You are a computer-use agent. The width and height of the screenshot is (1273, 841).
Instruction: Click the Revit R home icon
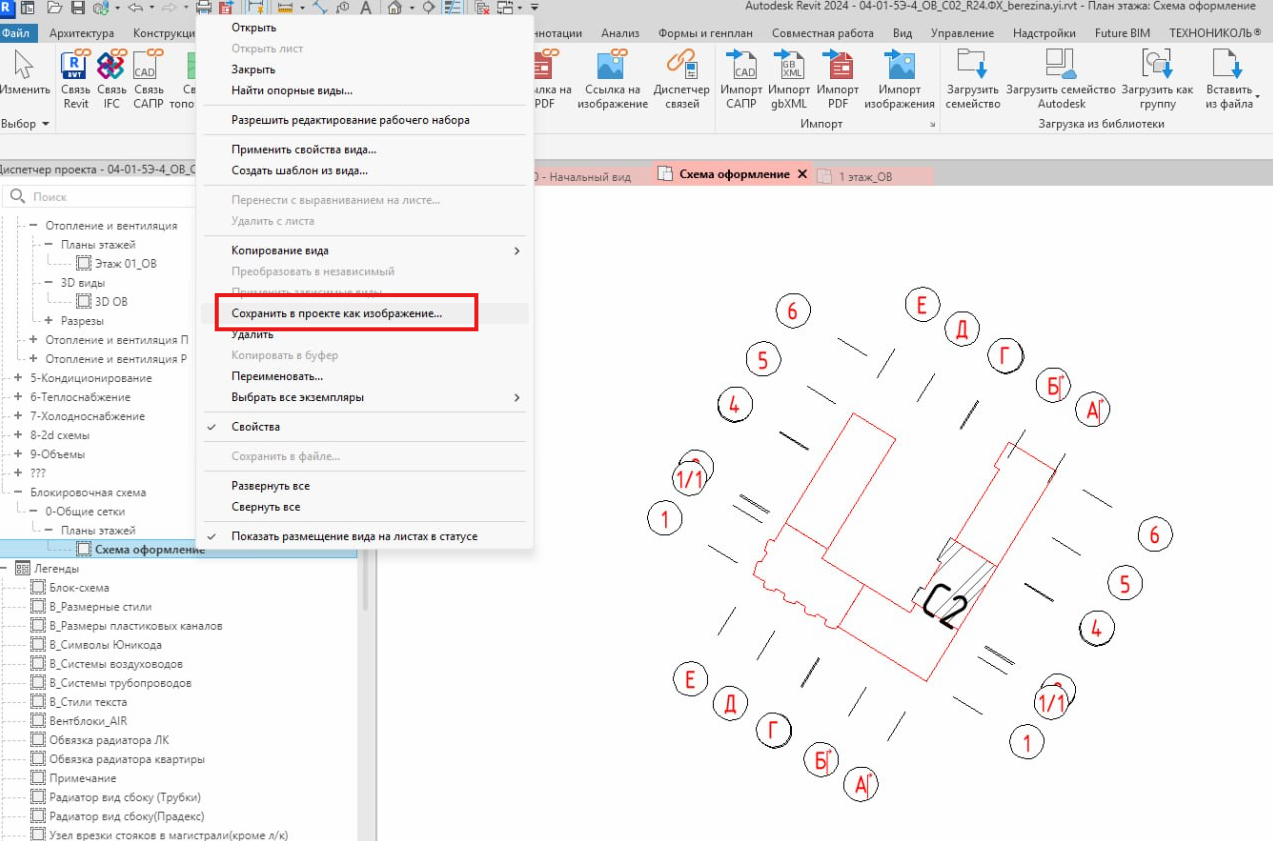(7, 7)
